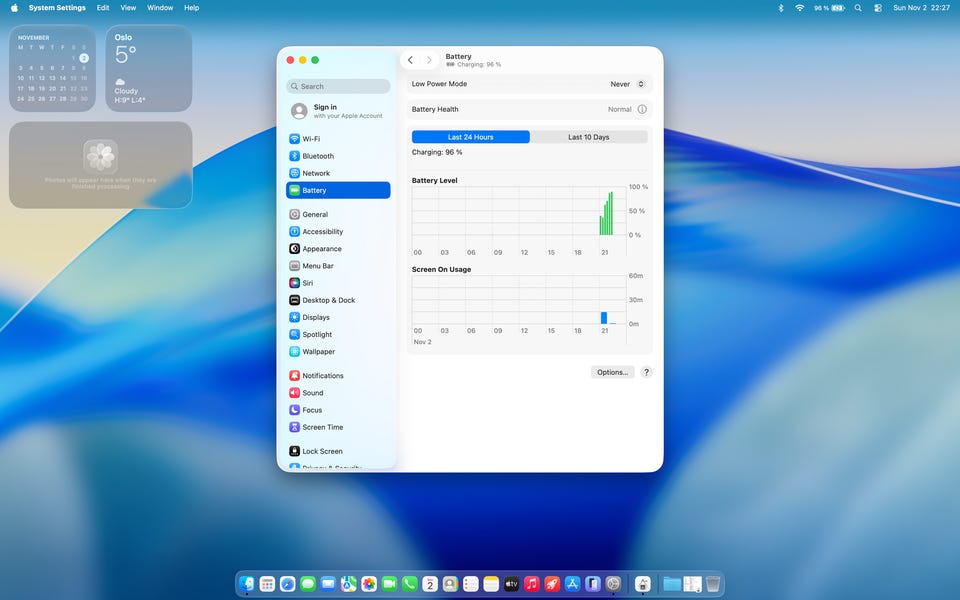Open the Screen Time pane
960x600 pixels.
[322, 427]
